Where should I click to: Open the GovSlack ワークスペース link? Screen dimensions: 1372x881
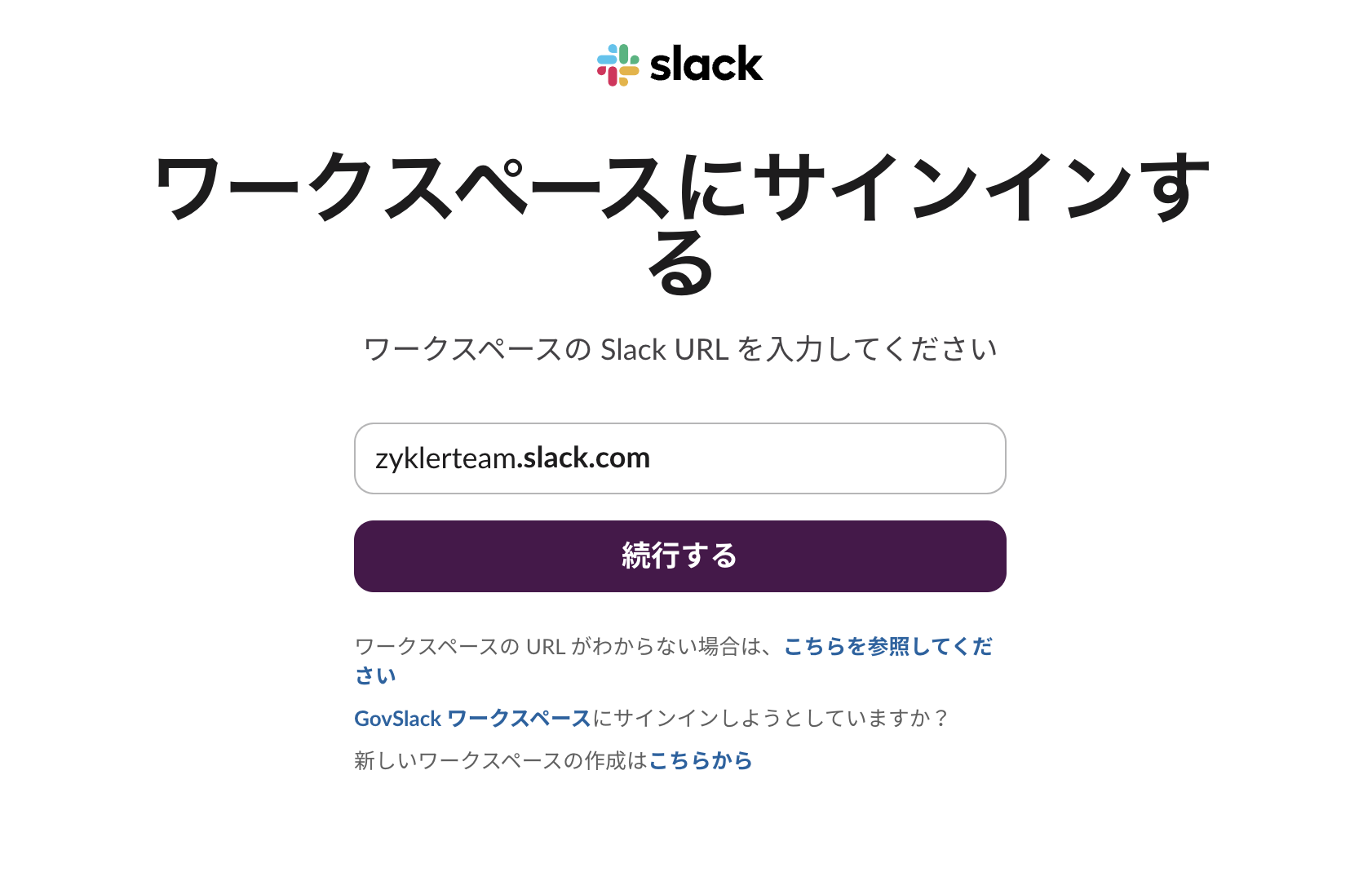(471, 719)
